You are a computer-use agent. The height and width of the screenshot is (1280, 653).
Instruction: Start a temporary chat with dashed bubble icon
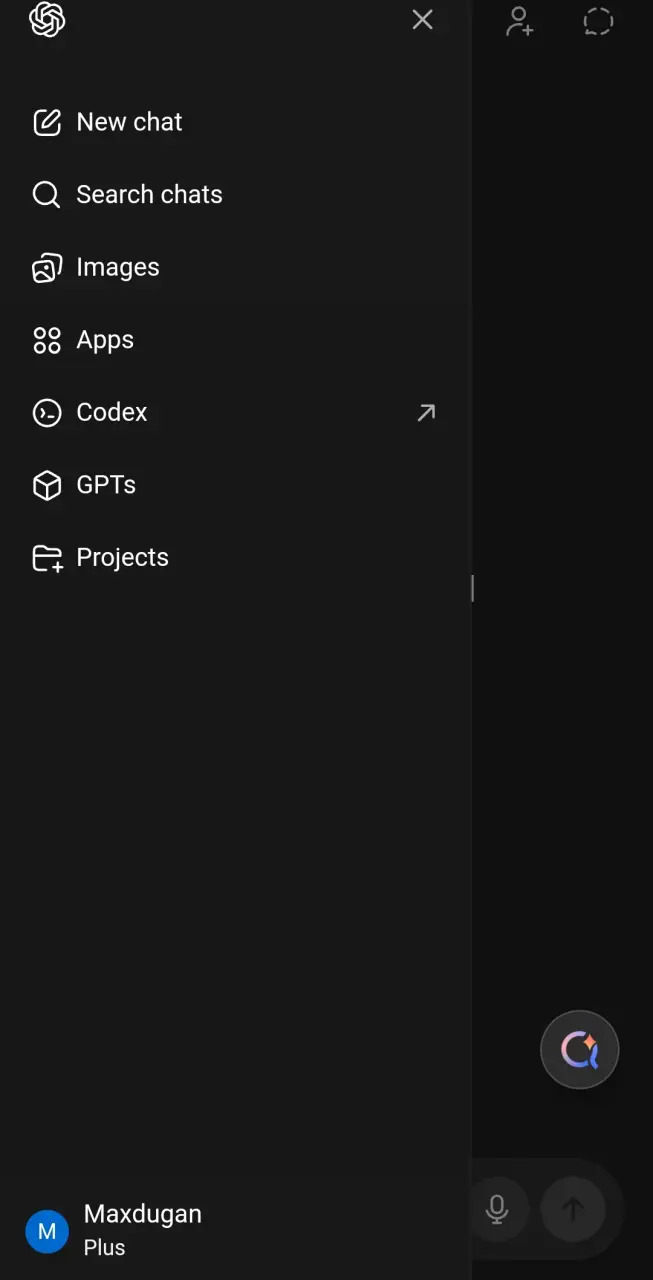(598, 21)
